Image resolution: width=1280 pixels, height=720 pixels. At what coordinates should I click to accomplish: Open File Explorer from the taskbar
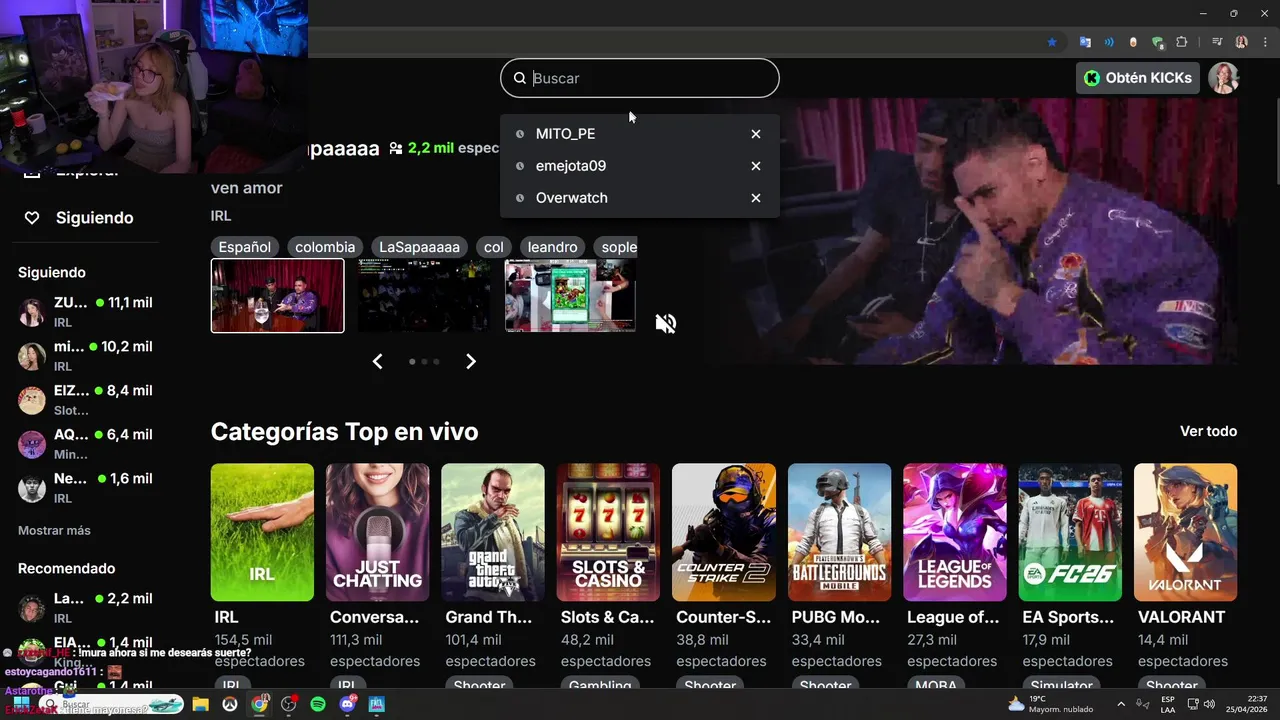click(200, 704)
